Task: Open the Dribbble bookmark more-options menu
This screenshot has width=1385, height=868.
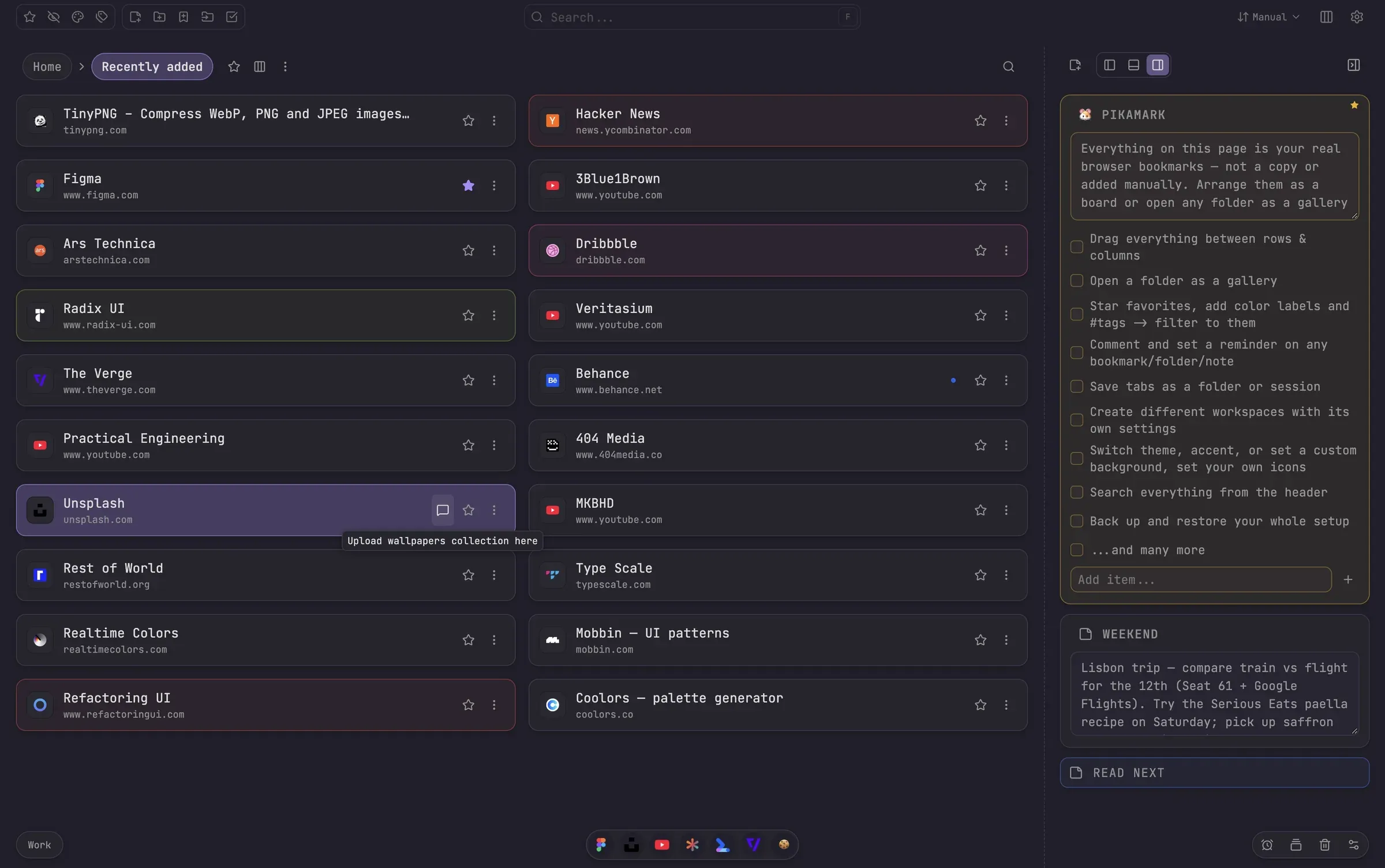Action: pos(1006,250)
